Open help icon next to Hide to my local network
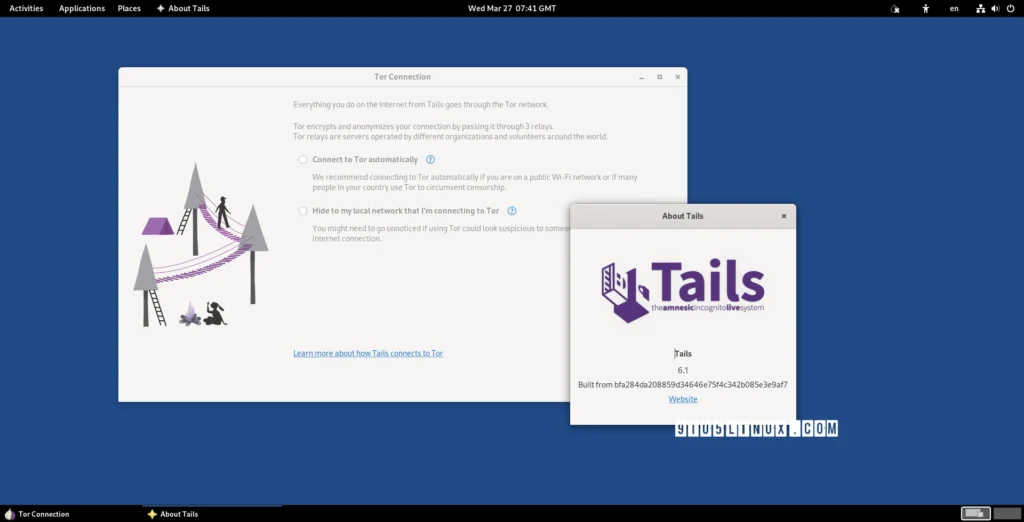 (x=512, y=210)
